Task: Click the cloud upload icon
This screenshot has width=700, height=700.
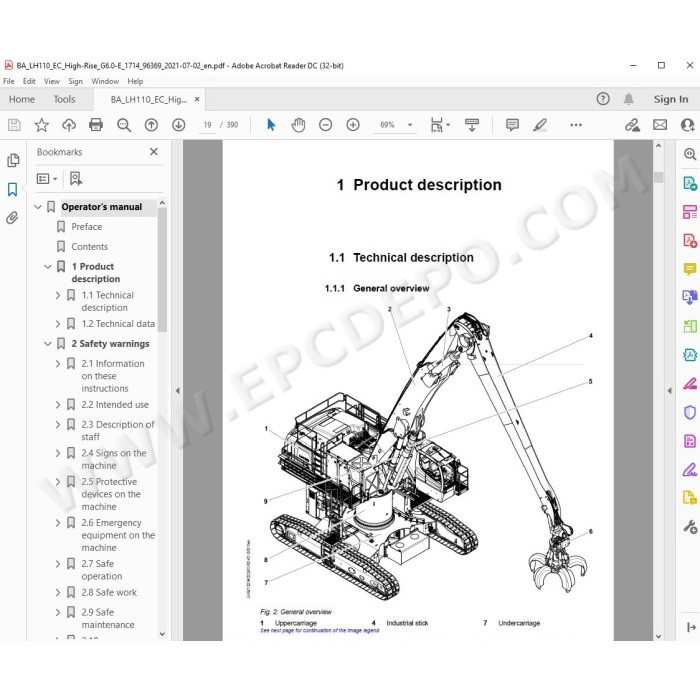Action: 69,125
